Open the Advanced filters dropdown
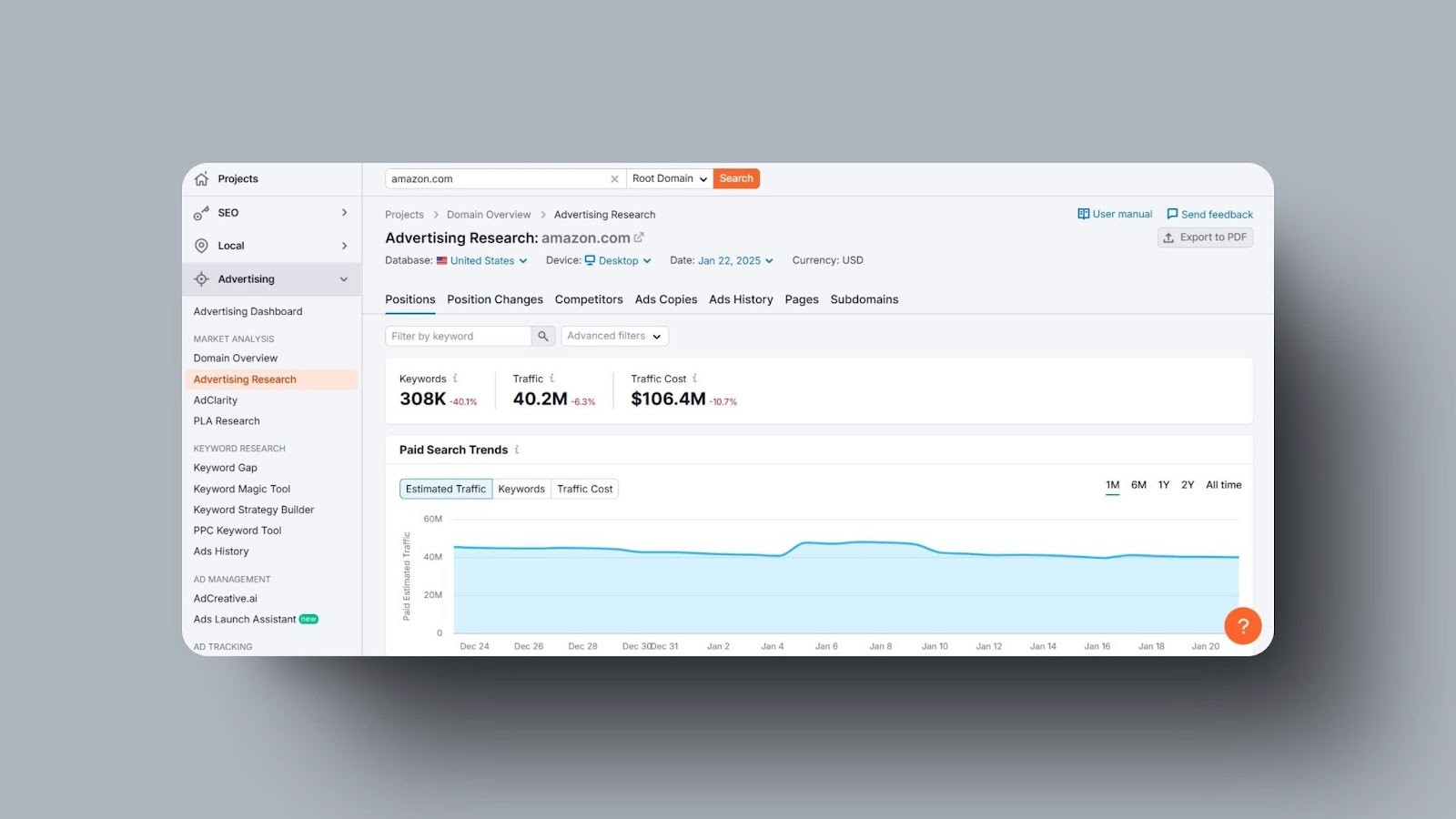The image size is (1456, 819). tap(614, 336)
